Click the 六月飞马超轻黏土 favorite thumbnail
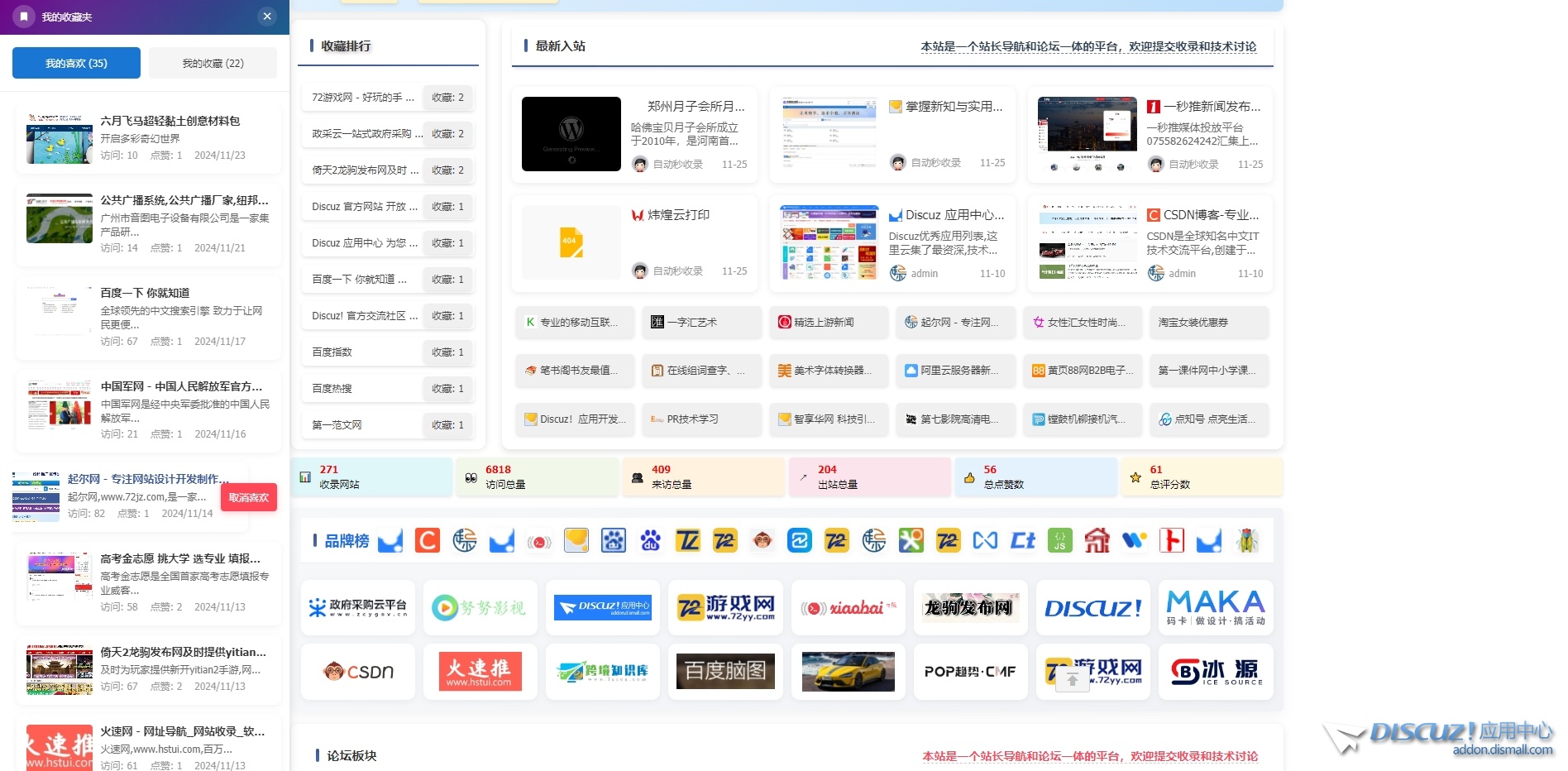The height and width of the screenshot is (771, 1568). click(60, 138)
